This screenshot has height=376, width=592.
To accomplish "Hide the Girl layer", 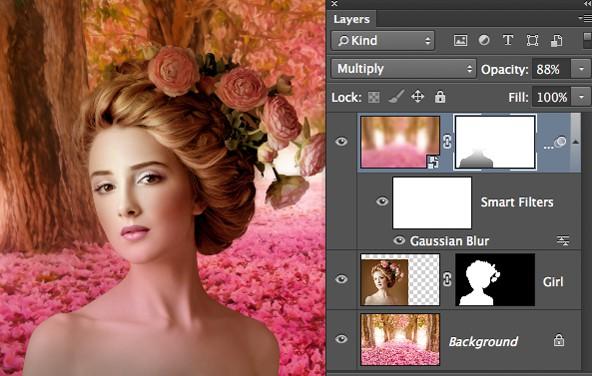I will [x=341, y=279].
